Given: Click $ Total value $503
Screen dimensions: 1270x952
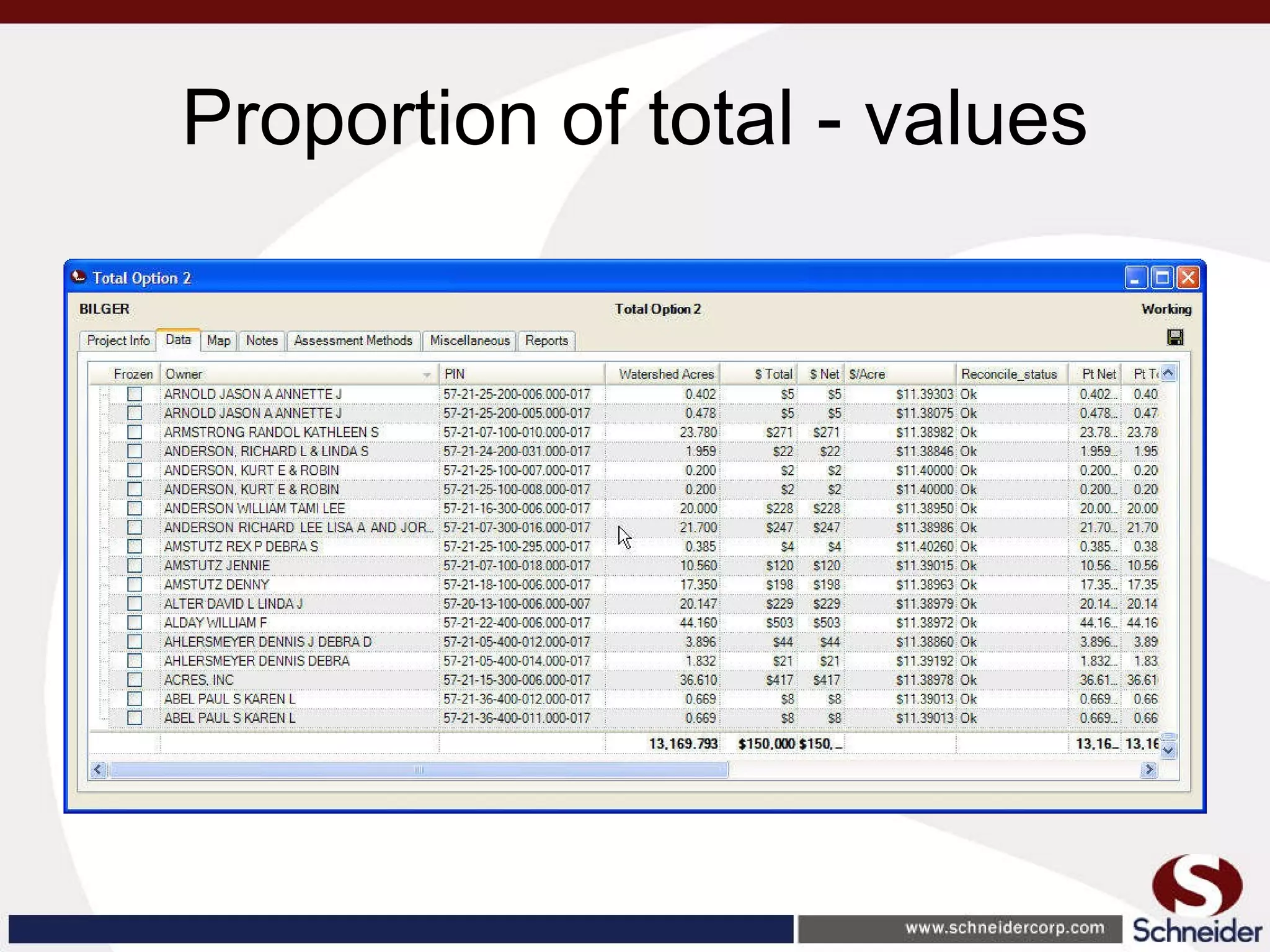Looking at the screenshot, I should pos(779,622).
